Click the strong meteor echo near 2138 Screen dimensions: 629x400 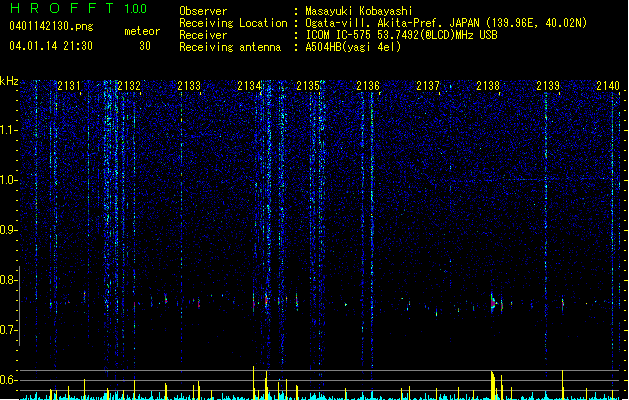point(493,303)
